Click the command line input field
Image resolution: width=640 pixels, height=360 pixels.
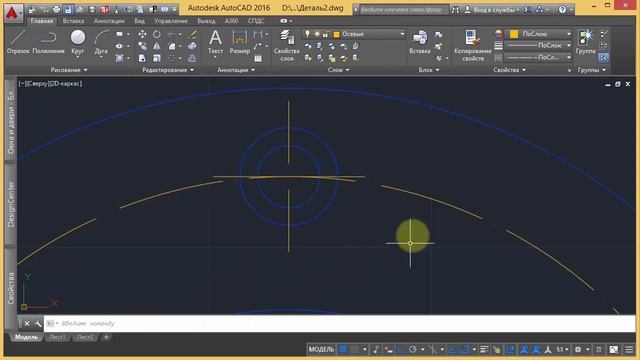click(x=339, y=324)
